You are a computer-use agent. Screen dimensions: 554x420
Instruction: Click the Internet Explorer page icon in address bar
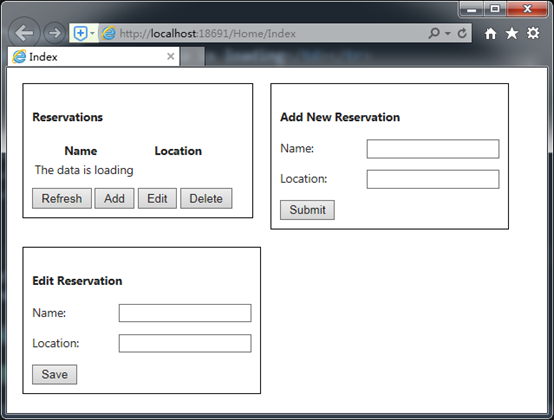pos(108,34)
